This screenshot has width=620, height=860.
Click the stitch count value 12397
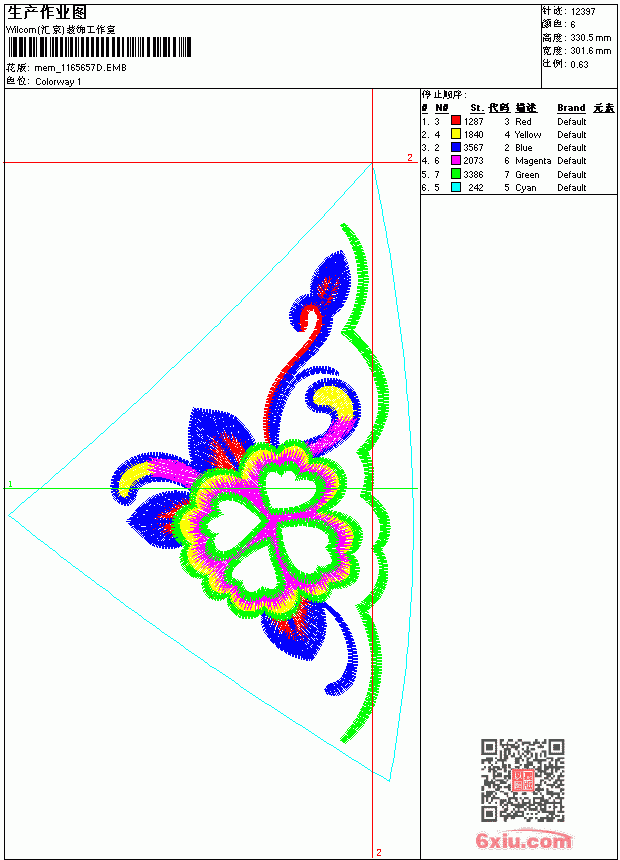click(583, 12)
